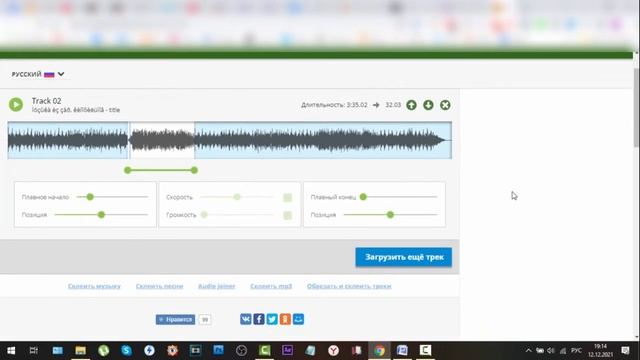Open Adobe After Effects from the taskbar
The width and height of the screenshot is (640, 360).
[287, 350]
